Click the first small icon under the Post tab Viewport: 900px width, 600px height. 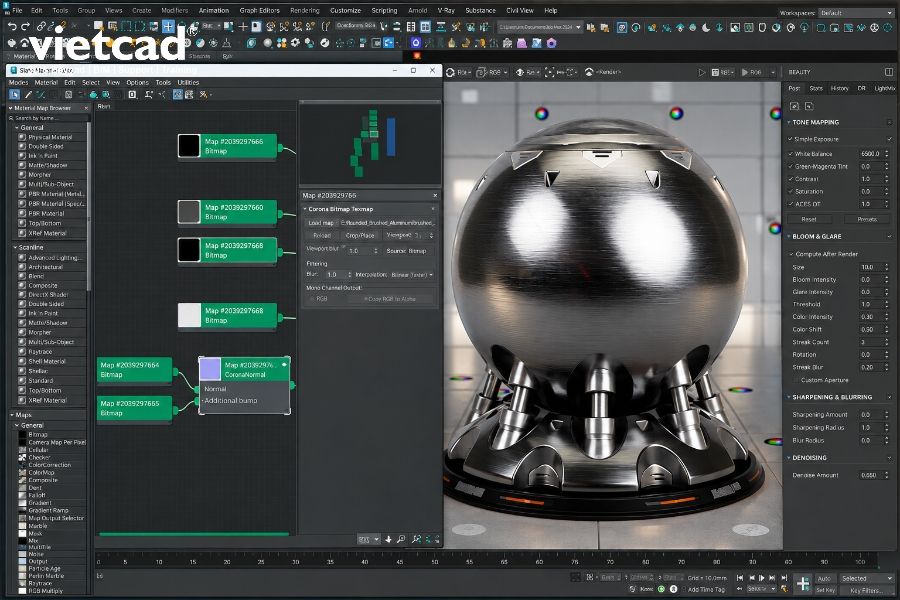[x=795, y=106]
